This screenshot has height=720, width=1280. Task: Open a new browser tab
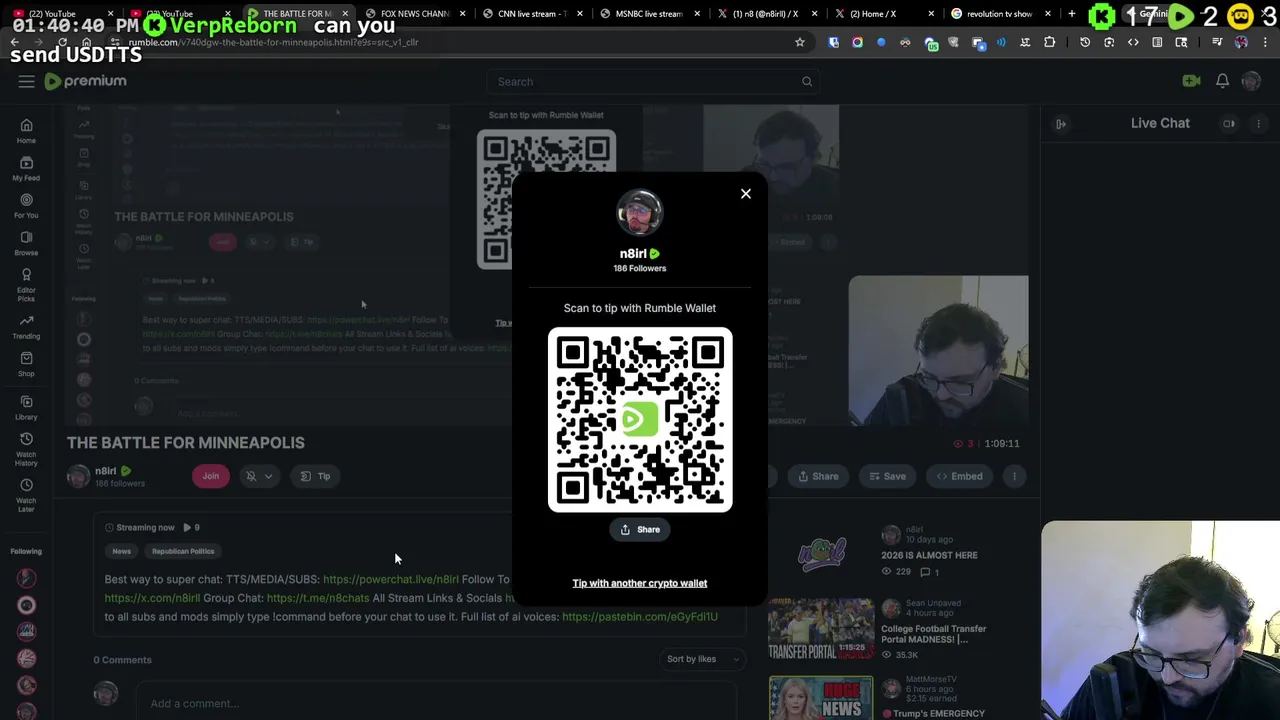tap(1071, 14)
